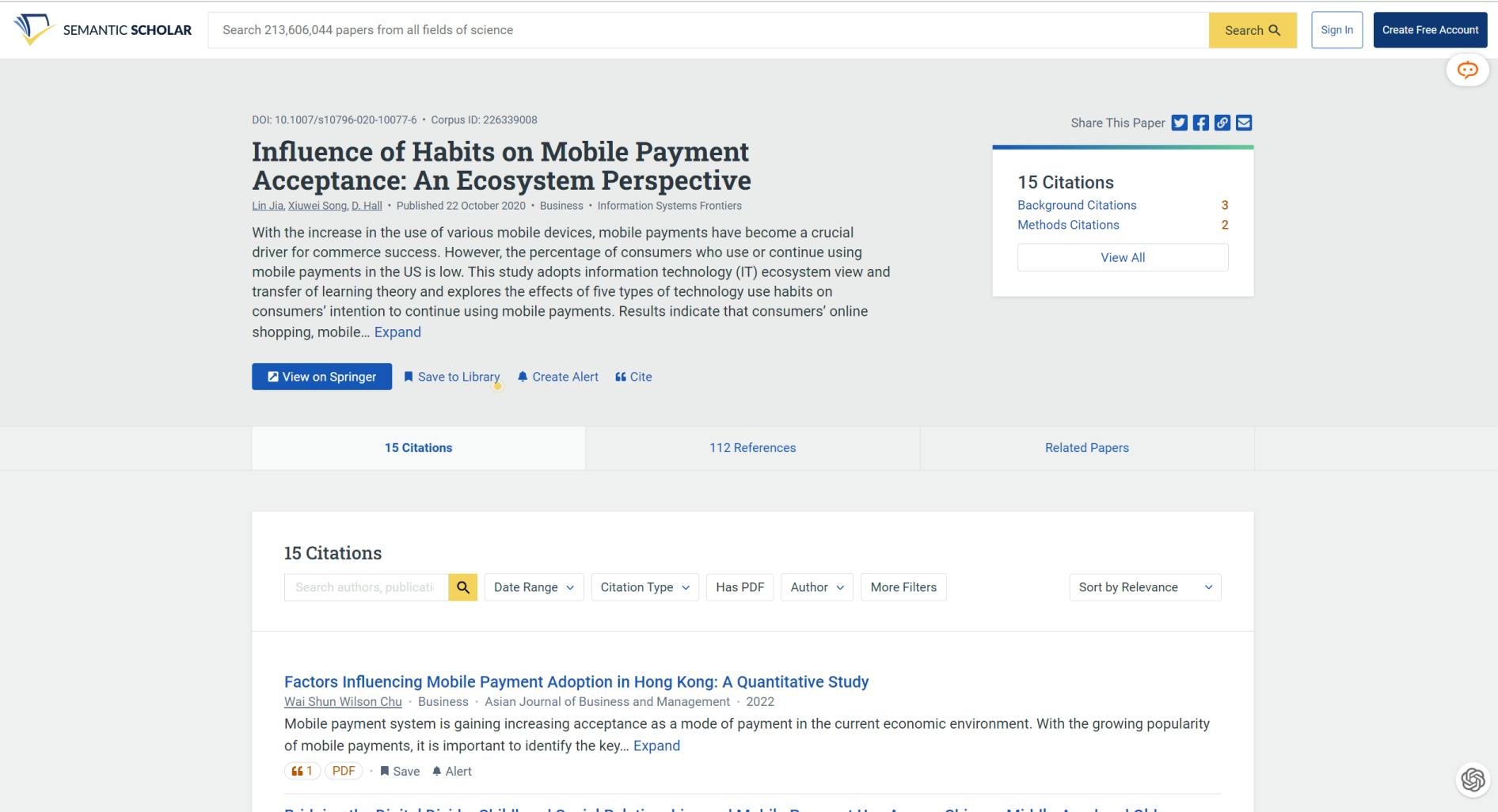1498x812 pixels.
Task: Open the orange feedback chat bubble
Action: coord(1467,70)
